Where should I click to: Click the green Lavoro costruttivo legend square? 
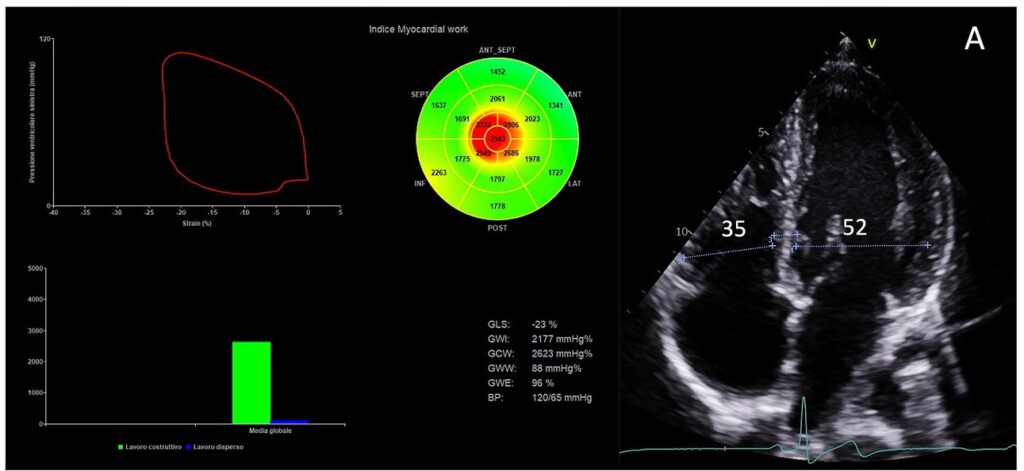tap(122, 446)
